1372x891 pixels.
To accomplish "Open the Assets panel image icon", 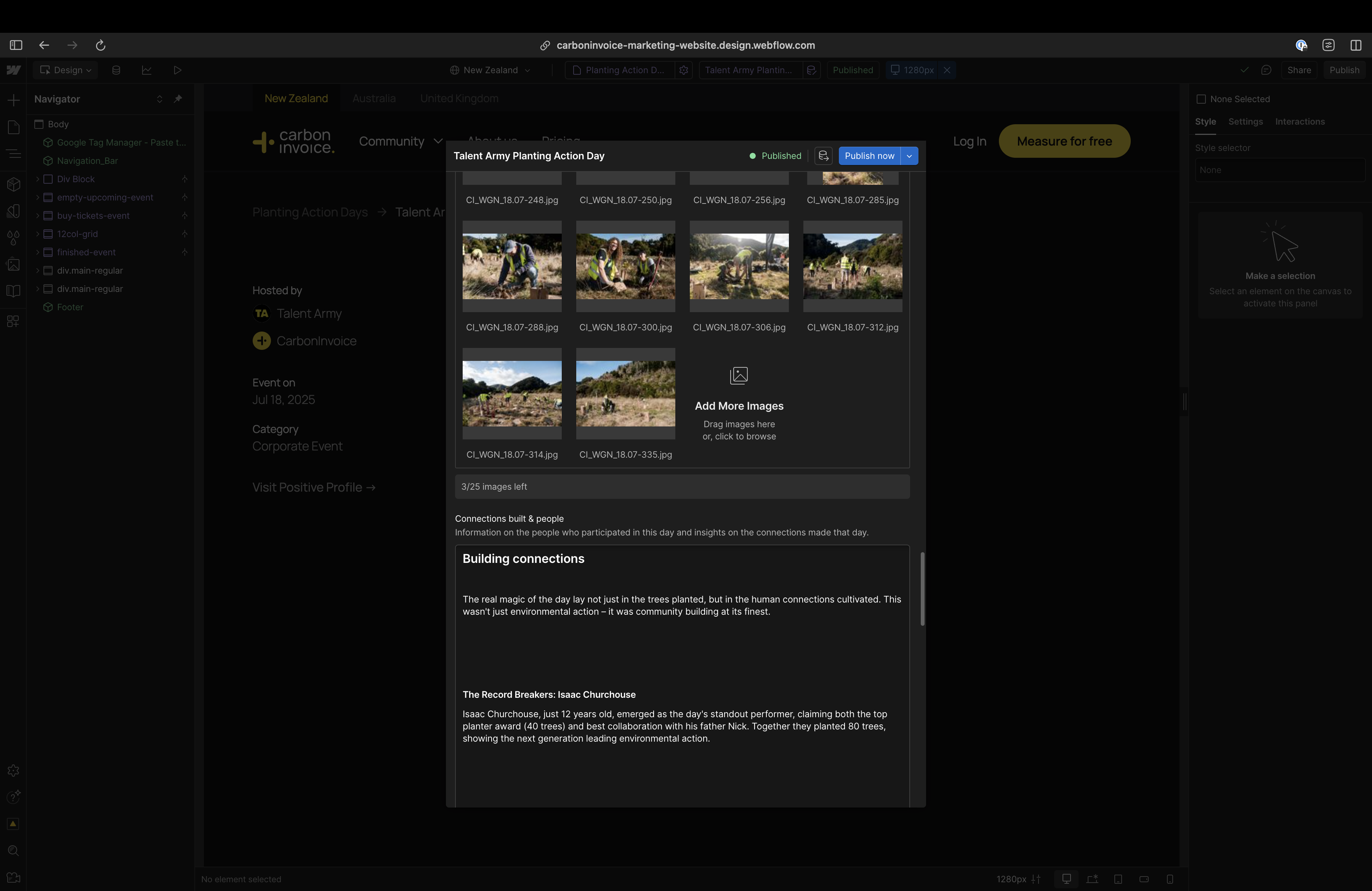I will pos(13,264).
